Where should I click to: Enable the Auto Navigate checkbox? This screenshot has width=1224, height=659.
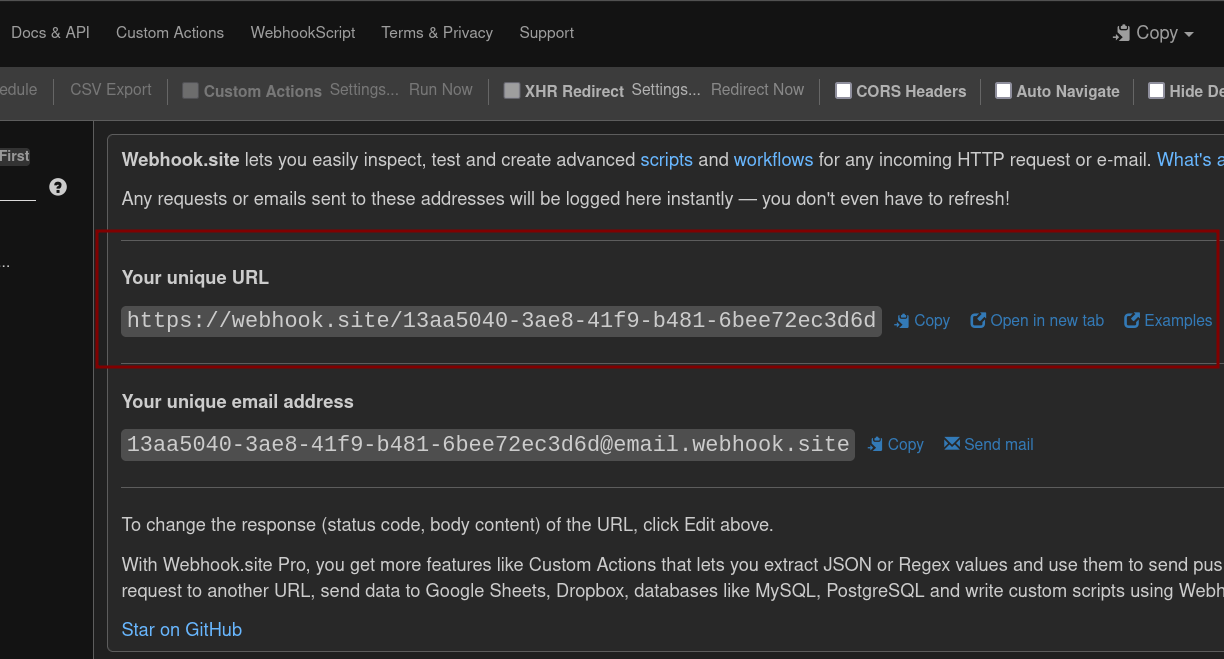pos(1004,91)
